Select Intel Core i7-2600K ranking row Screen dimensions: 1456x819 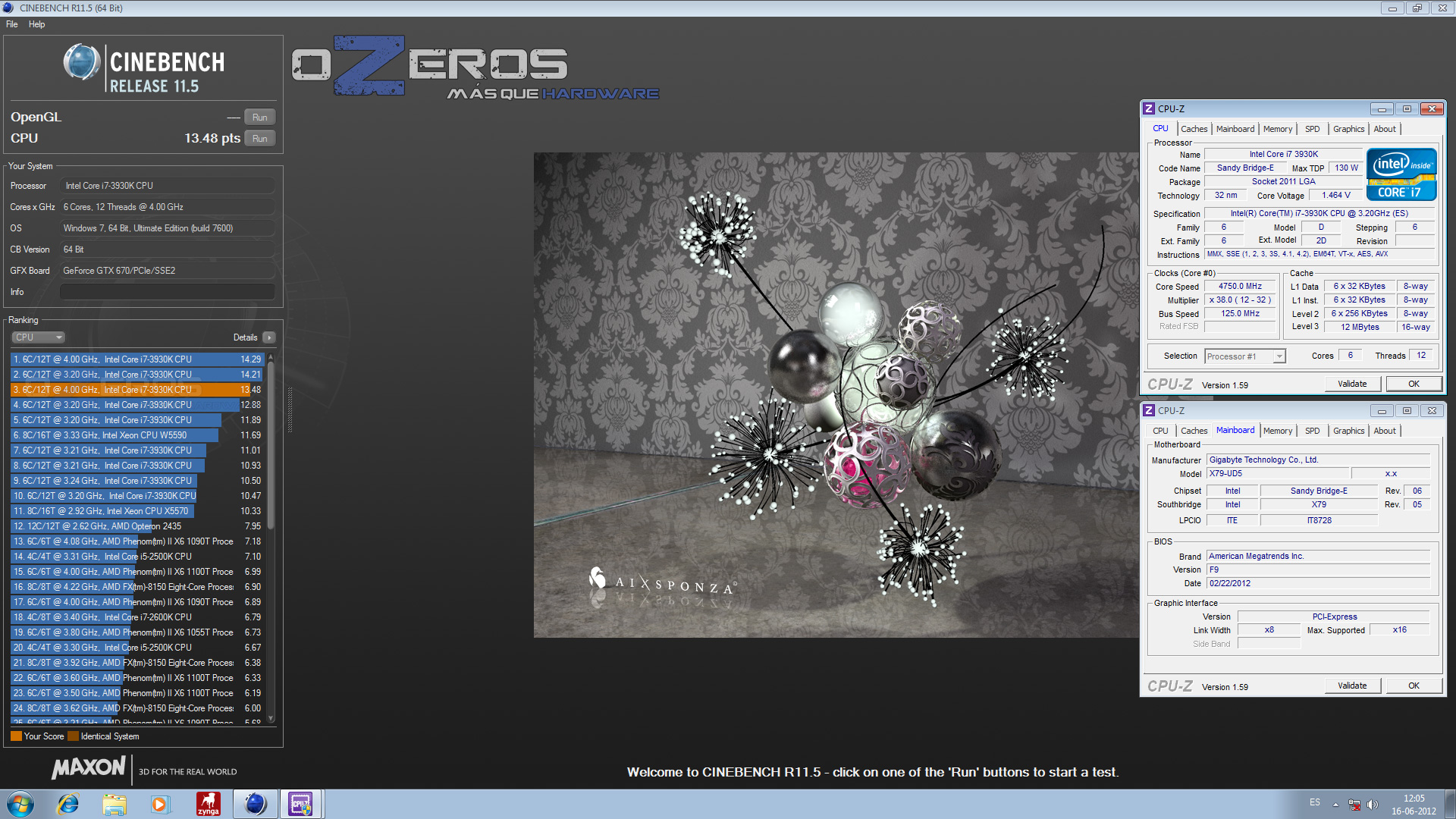[137, 617]
